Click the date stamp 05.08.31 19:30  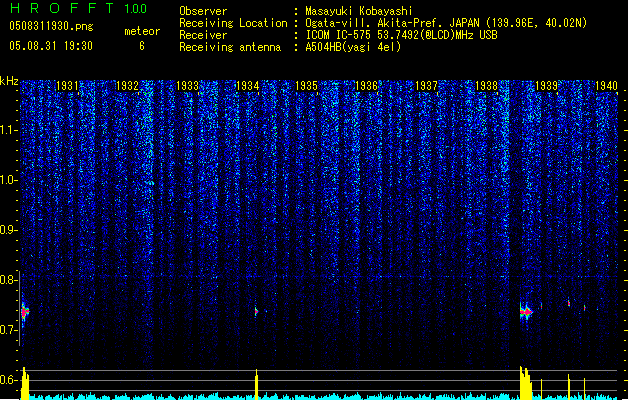[51, 46]
